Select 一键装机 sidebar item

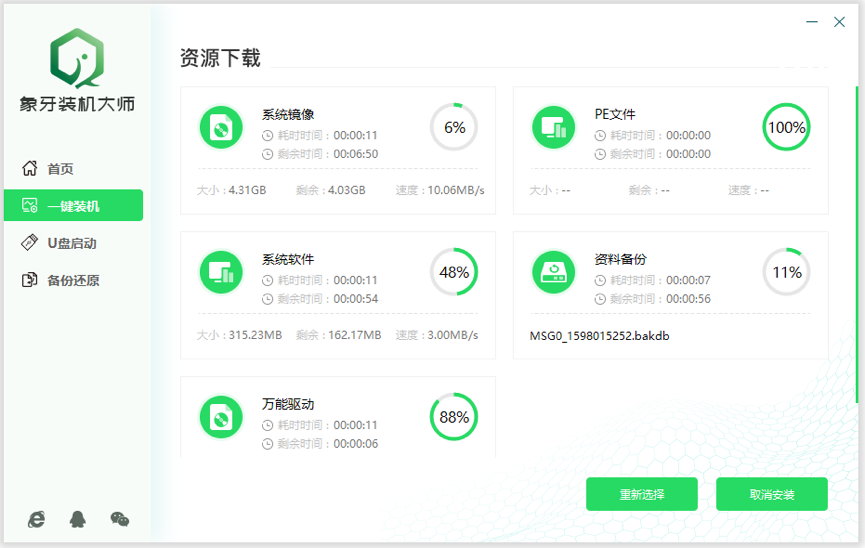(x=73, y=206)
